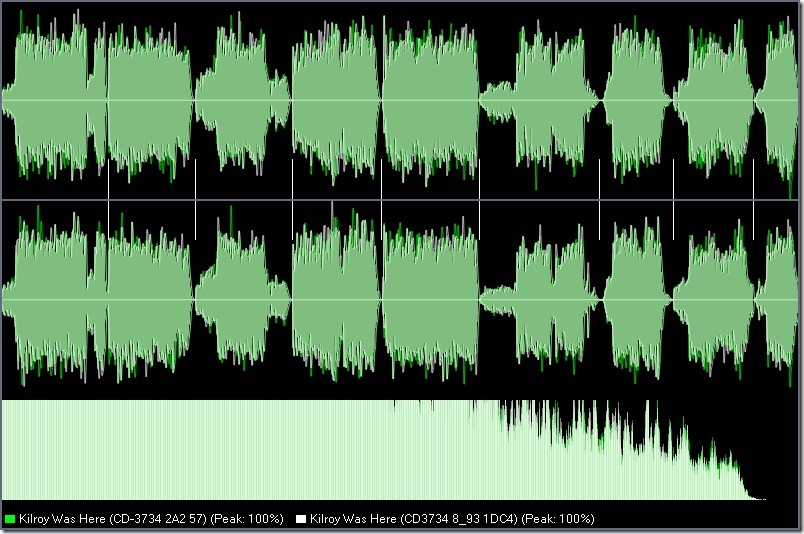Image resolution: width=804 pixels, height=534 pixels.
Task: Click the fourth white track boundary marker
Action: 381,199
